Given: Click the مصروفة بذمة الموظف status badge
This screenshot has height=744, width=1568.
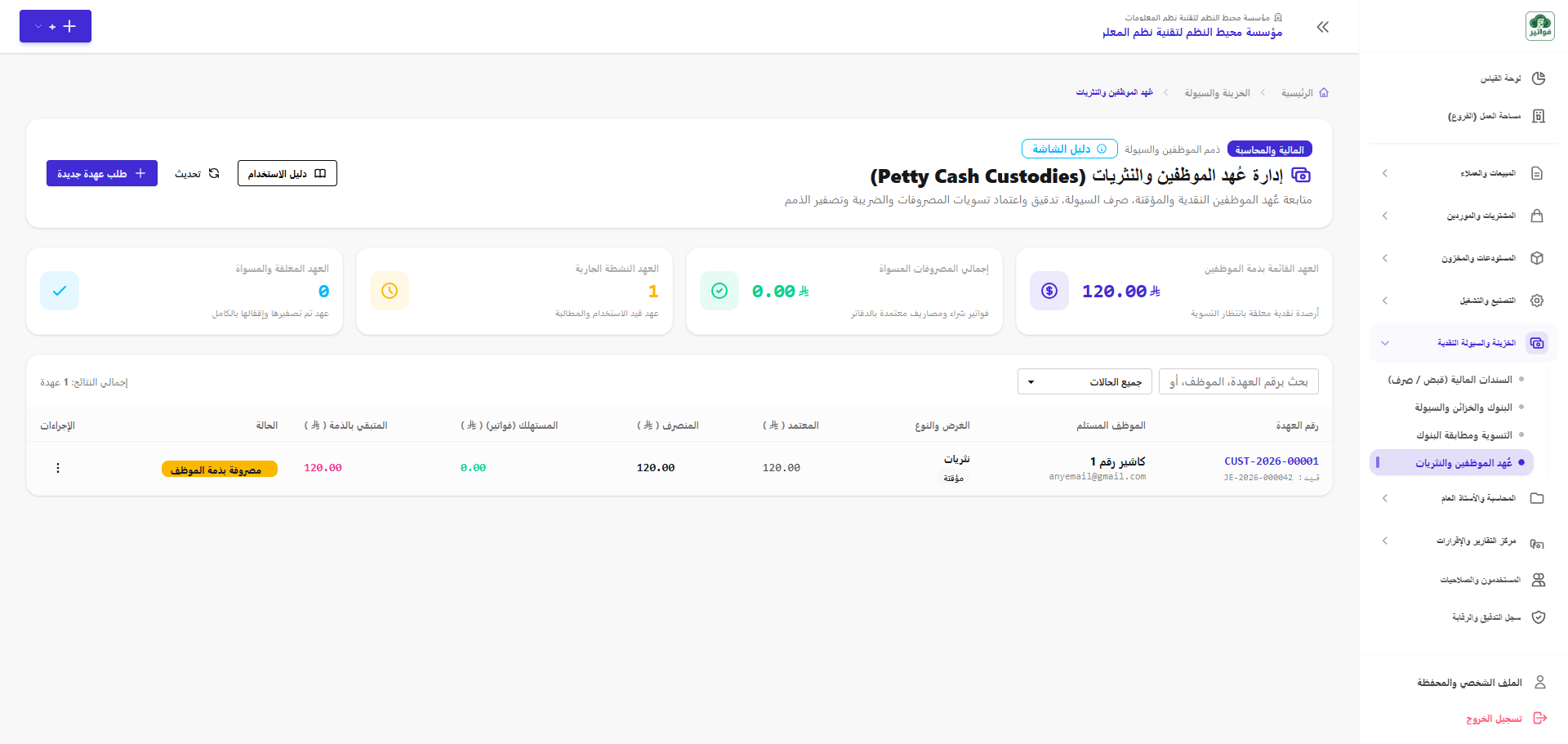Looking at the screenshot, I should tap(220, 469).
